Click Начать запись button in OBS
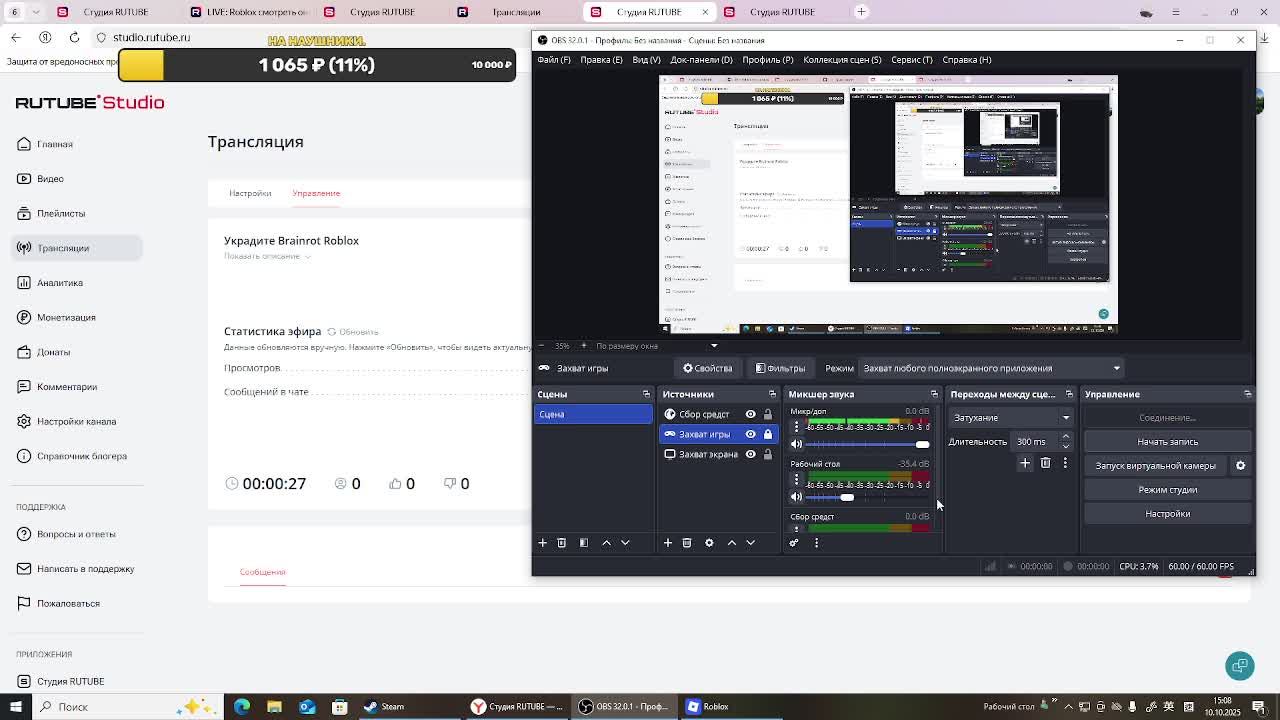 click(1167, 442)
